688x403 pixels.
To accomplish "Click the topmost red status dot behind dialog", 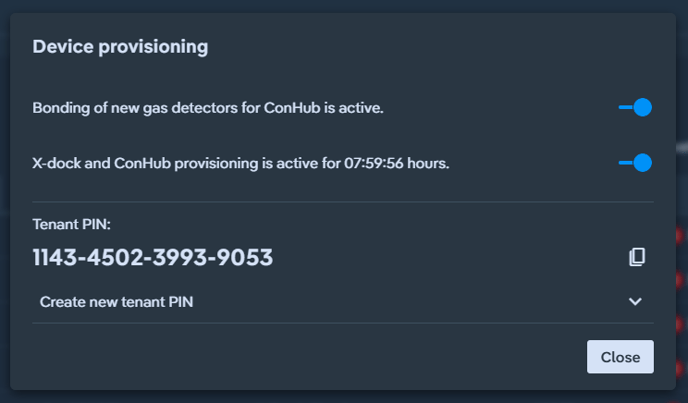I will 679,236.
